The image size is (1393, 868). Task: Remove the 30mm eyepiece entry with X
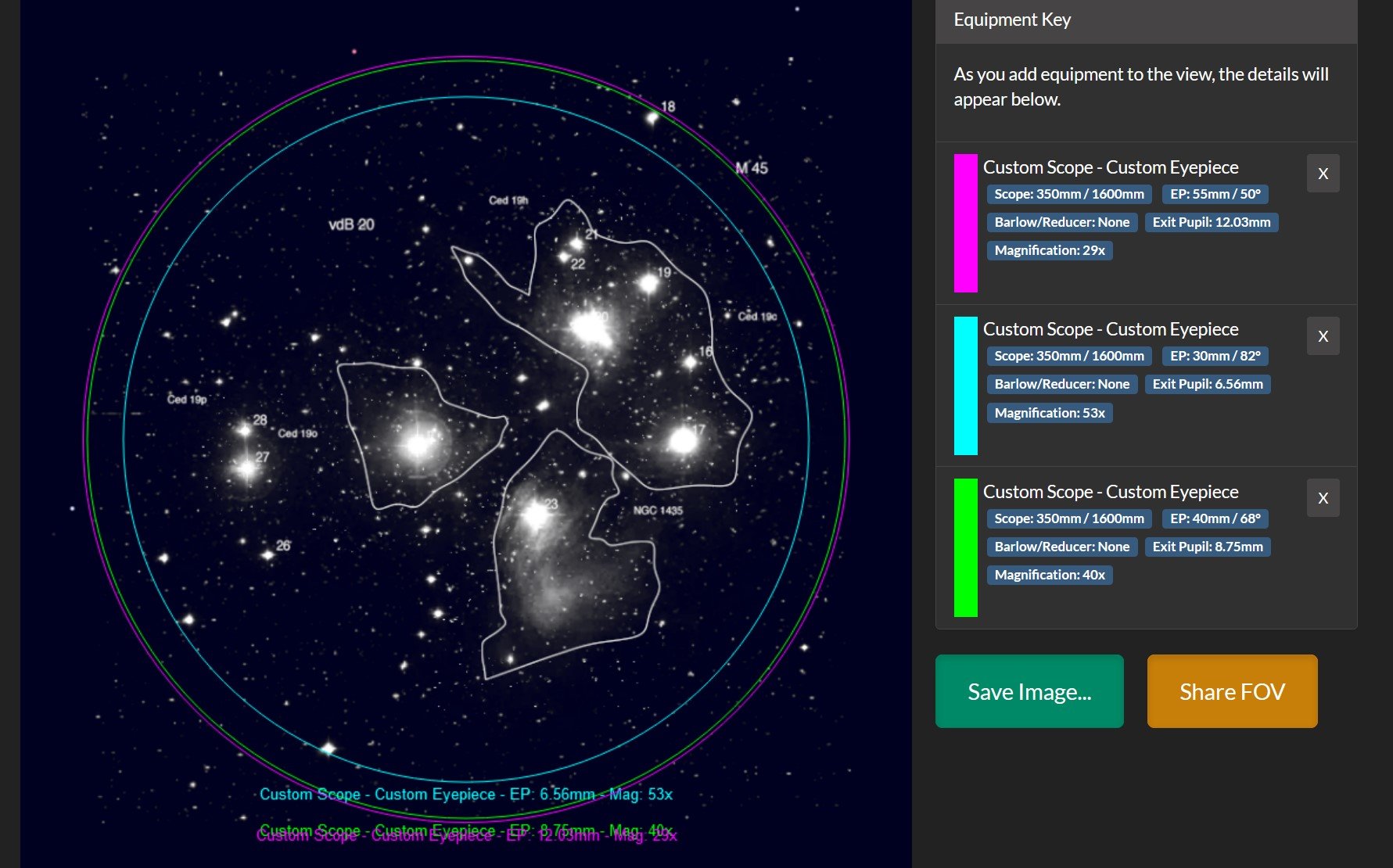click(1323, 336)
